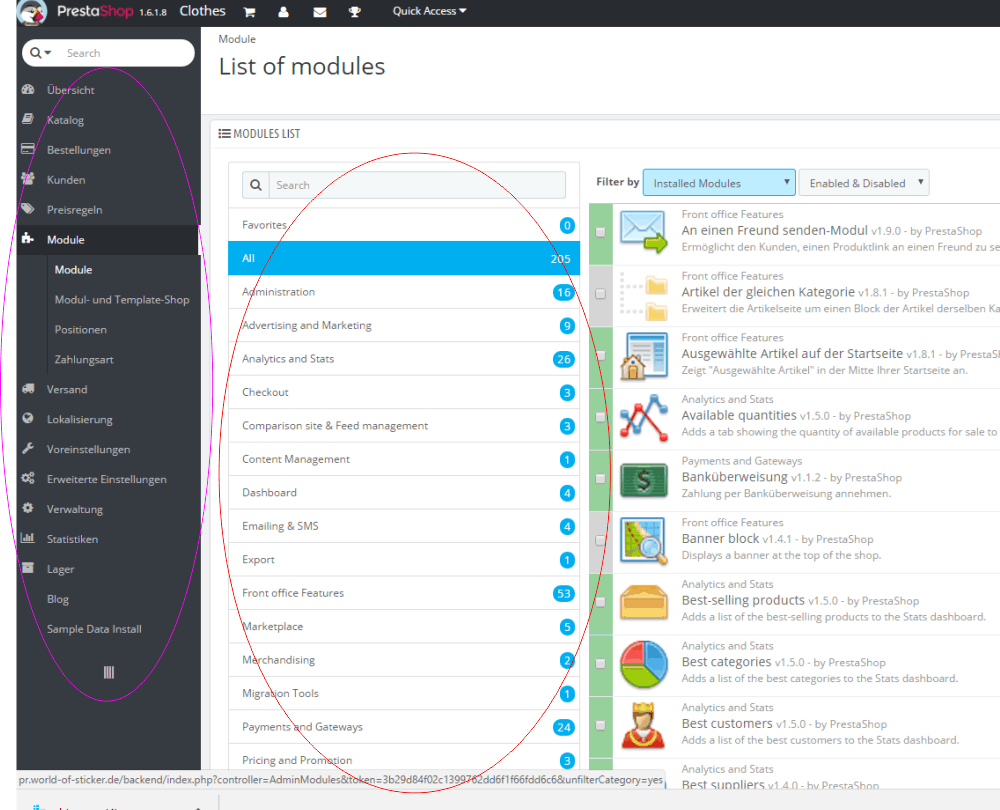Select the Emailing & SMS category
The height and width of the screenshot is (810, 1000).
pos(404,526)
